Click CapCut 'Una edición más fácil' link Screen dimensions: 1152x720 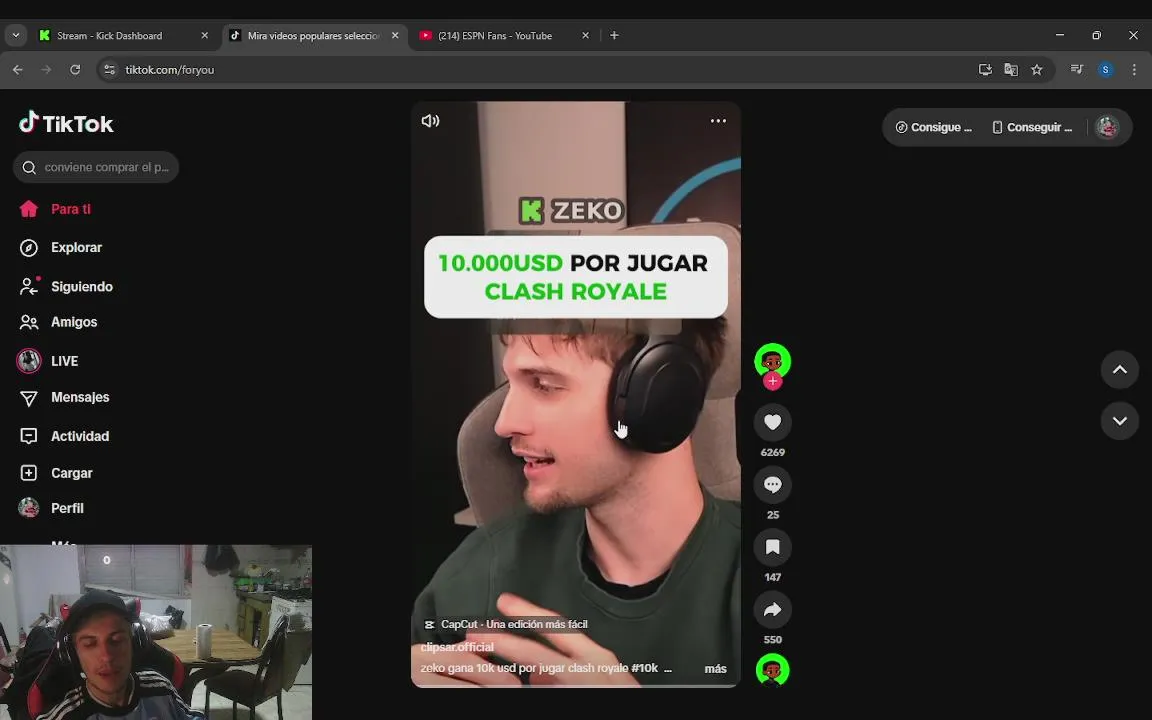pyautogui.click(x=506, y=624)
